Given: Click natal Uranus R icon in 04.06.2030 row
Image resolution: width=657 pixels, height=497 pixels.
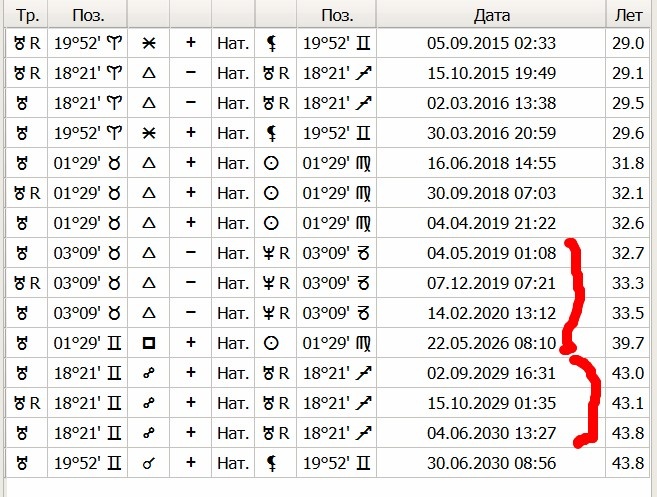Looking at the screenshot, I should [x=276, y=433].
